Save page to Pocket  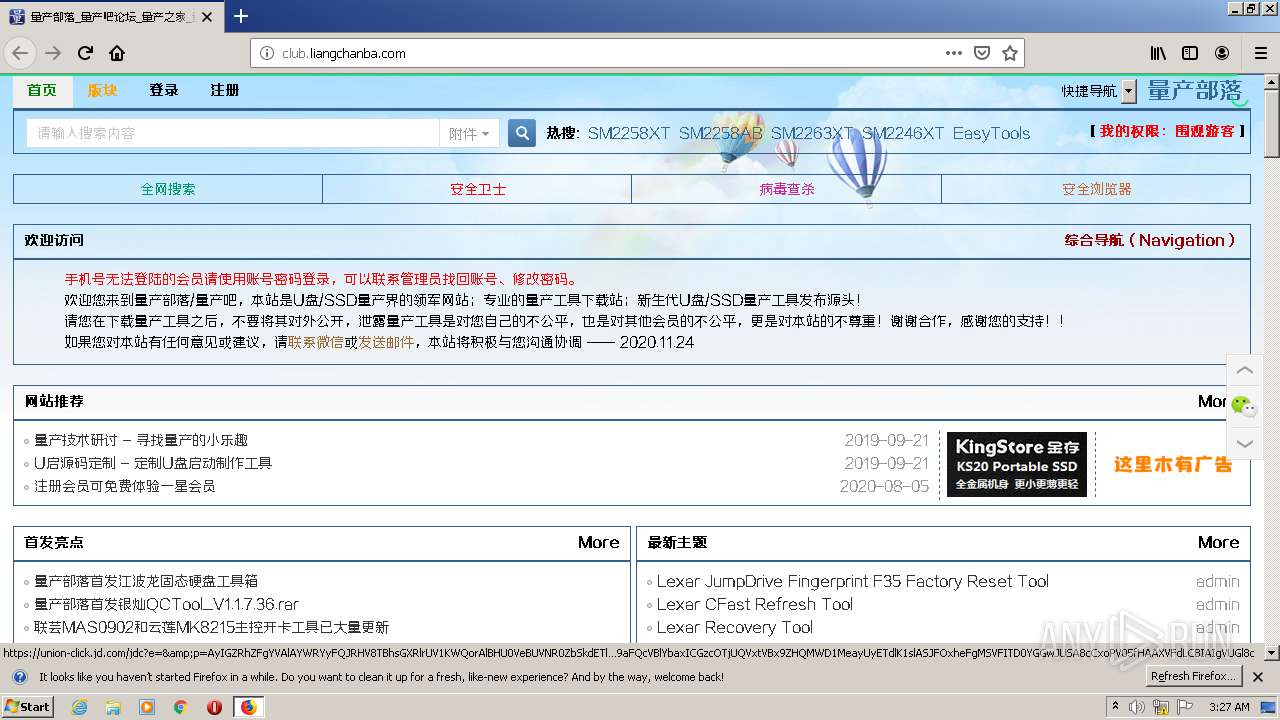[982, 53]
